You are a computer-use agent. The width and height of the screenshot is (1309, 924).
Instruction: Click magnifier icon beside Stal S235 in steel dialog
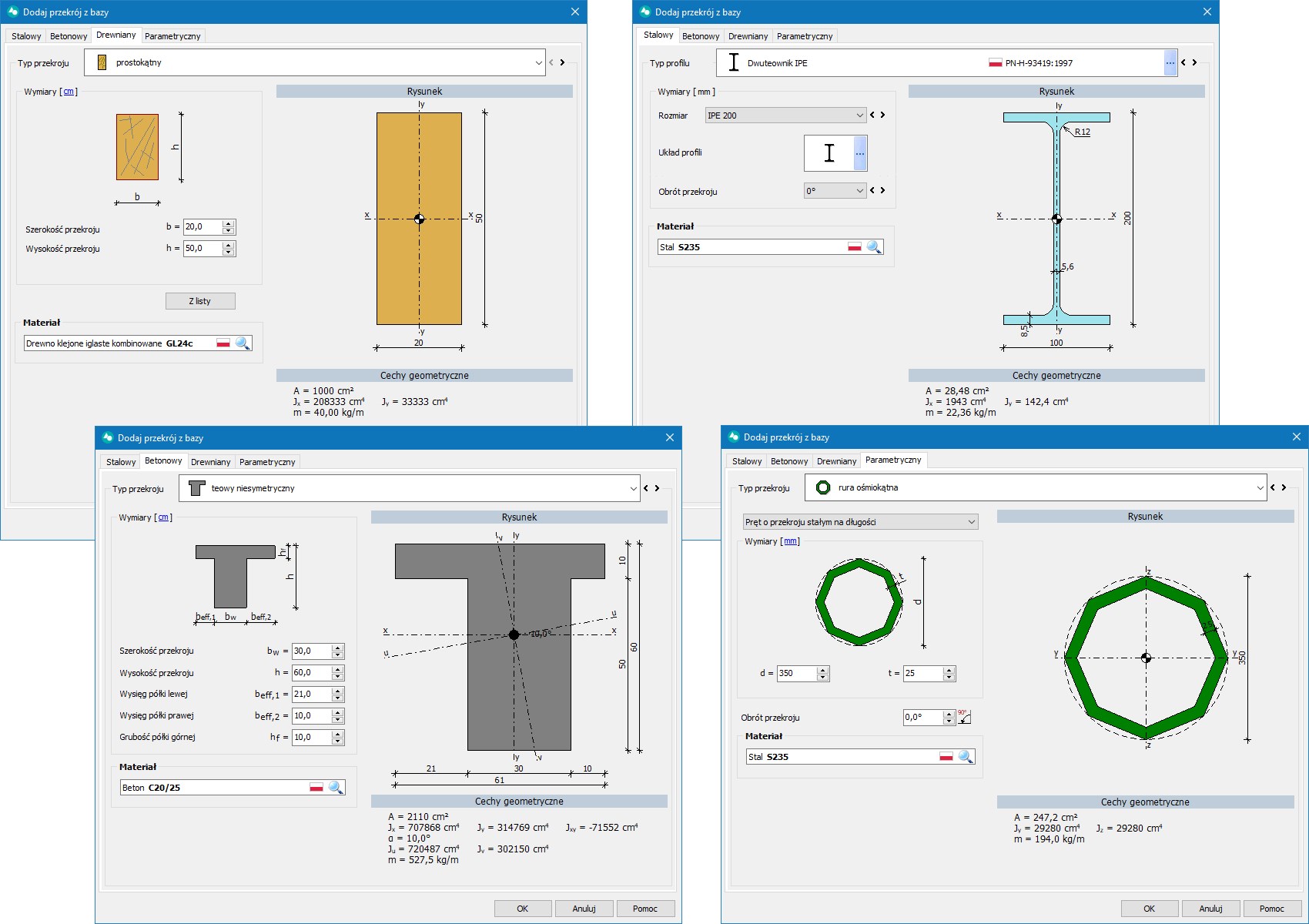(x=874, y=247)
